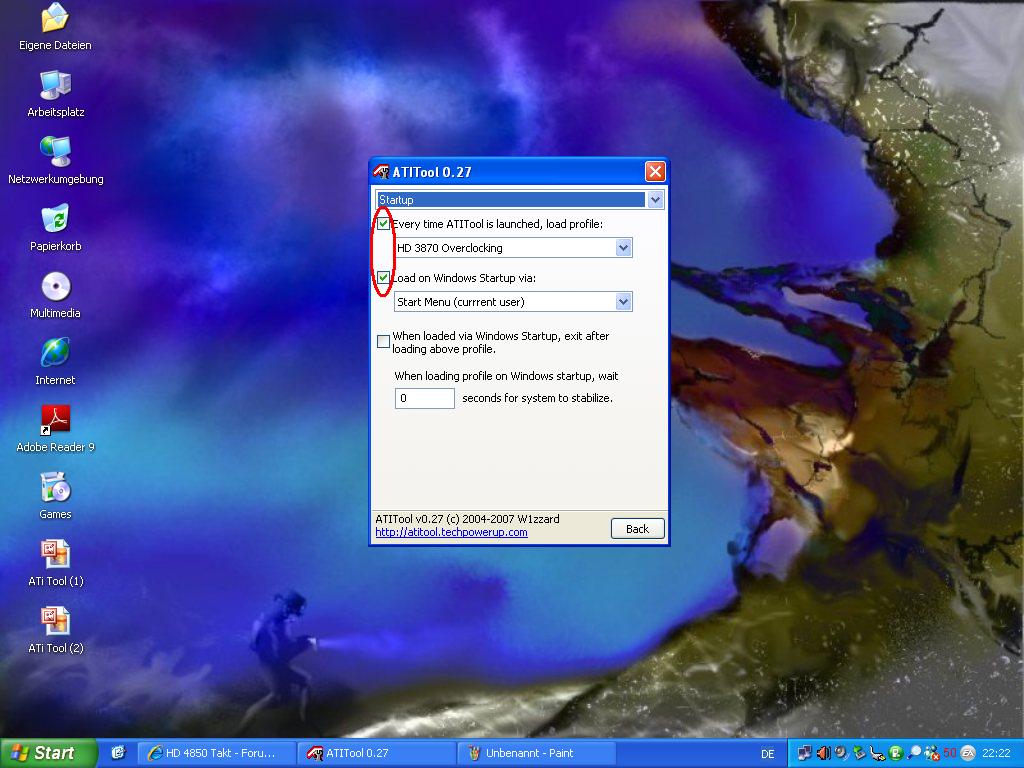Click the quick launch icon beside Start

tap(118, 753)
